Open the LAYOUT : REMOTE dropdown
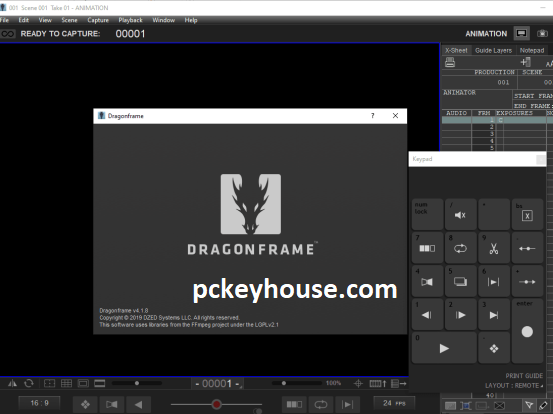Viewport: 553px width, 414px height. tap(514, 385)
